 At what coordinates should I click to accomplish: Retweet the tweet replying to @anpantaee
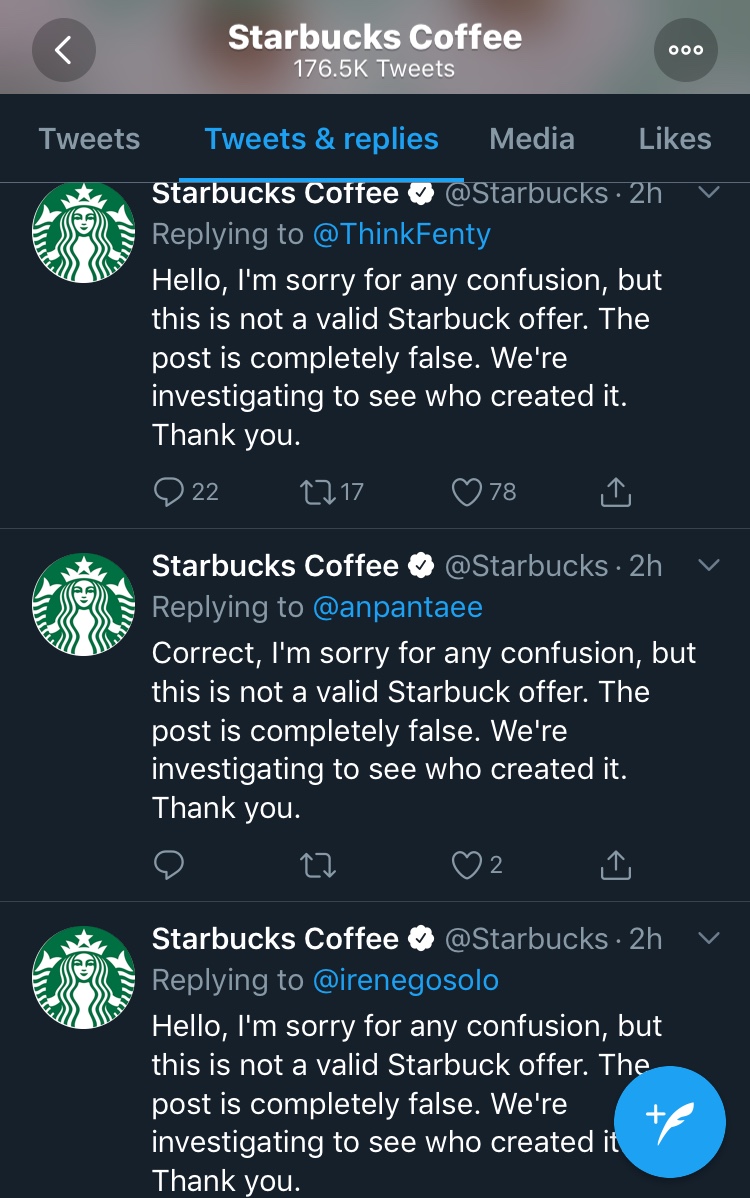coord(318,865)
